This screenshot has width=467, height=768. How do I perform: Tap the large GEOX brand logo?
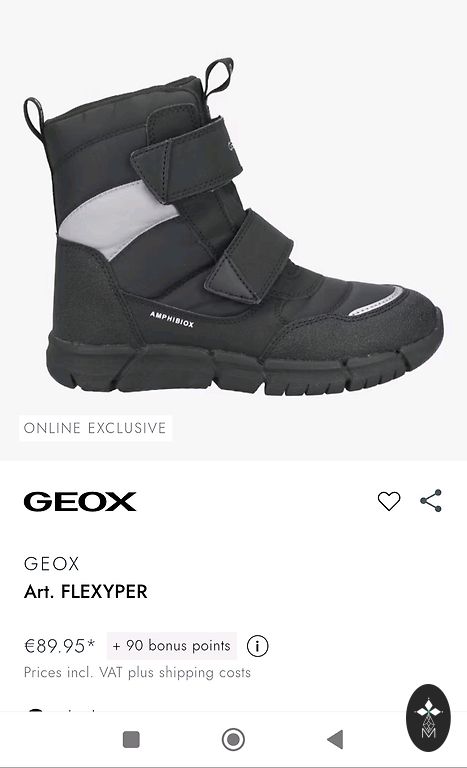click(80, 502)
